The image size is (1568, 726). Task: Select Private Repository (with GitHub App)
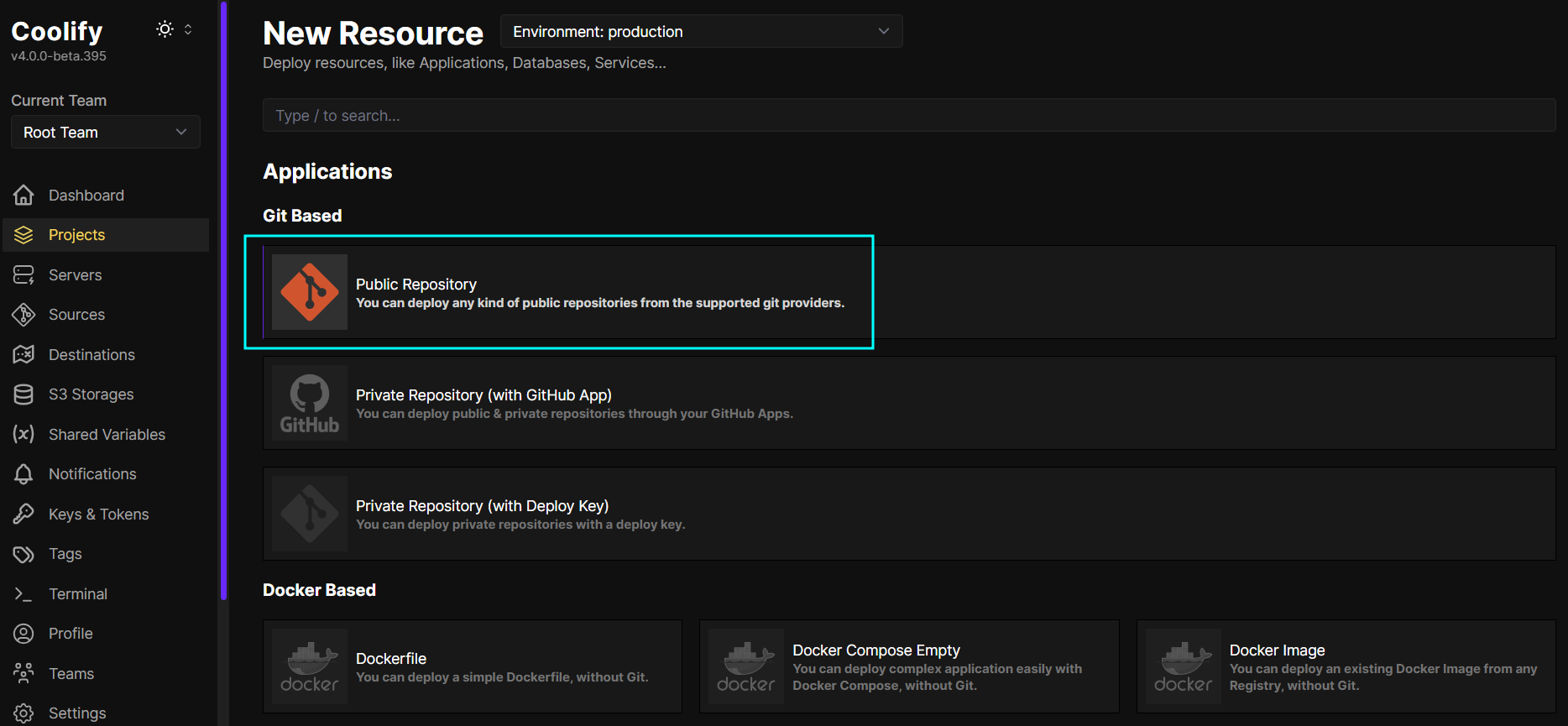click(x=909, y=403)
